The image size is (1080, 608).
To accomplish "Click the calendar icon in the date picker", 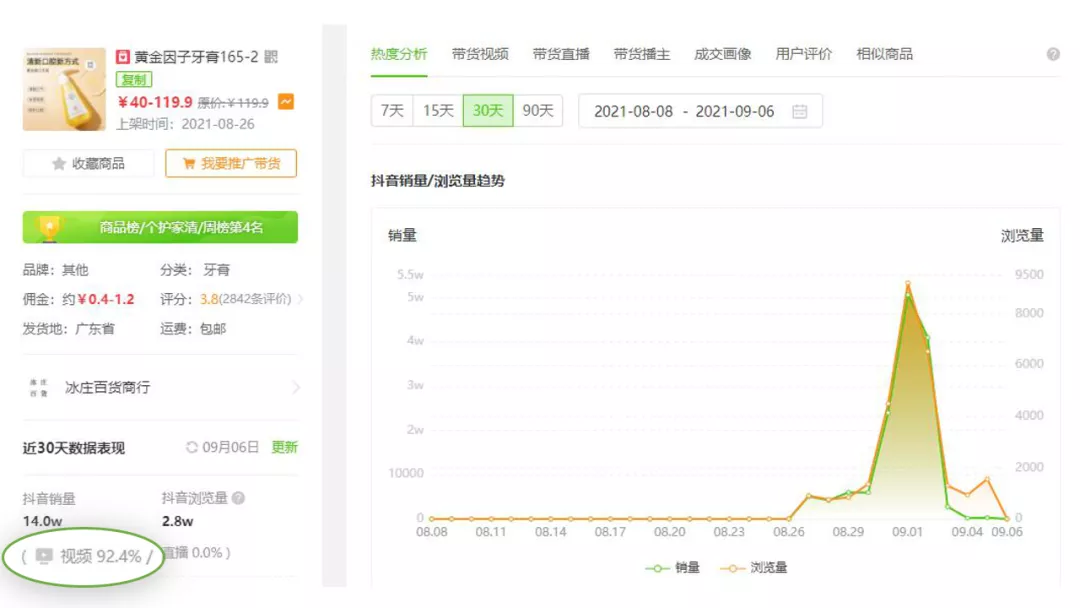I will [799, 111].
